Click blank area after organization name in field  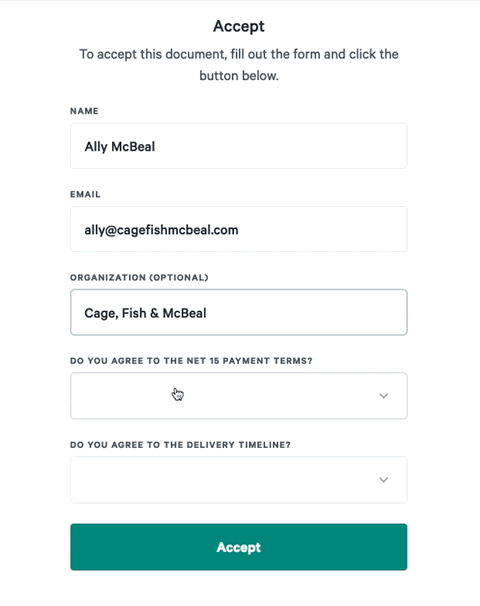click(x=305, y=313)
